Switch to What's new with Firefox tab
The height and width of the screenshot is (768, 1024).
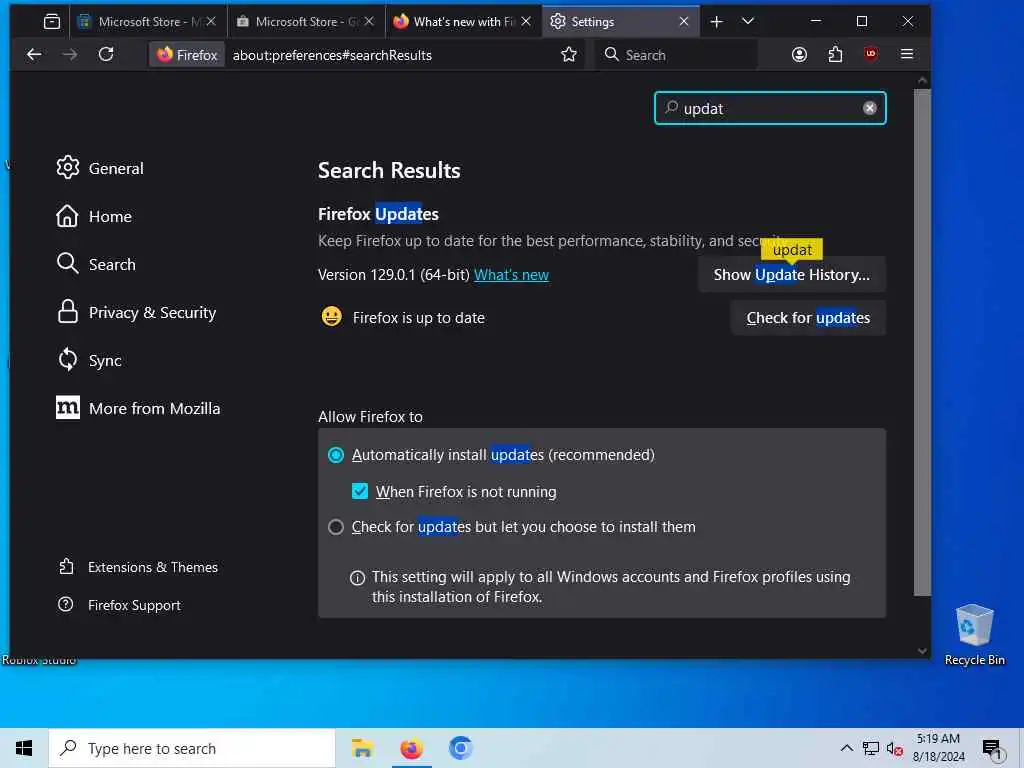(462, 22)
